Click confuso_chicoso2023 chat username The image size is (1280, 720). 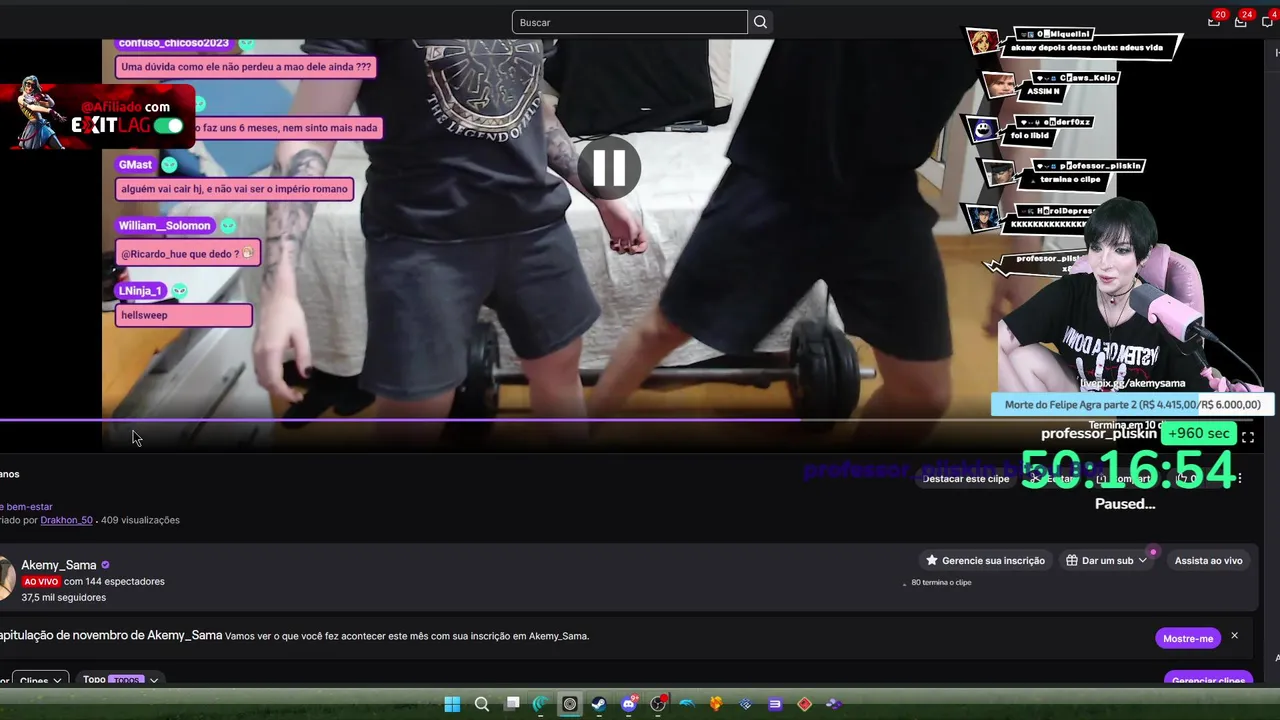(x=174, y=43)
